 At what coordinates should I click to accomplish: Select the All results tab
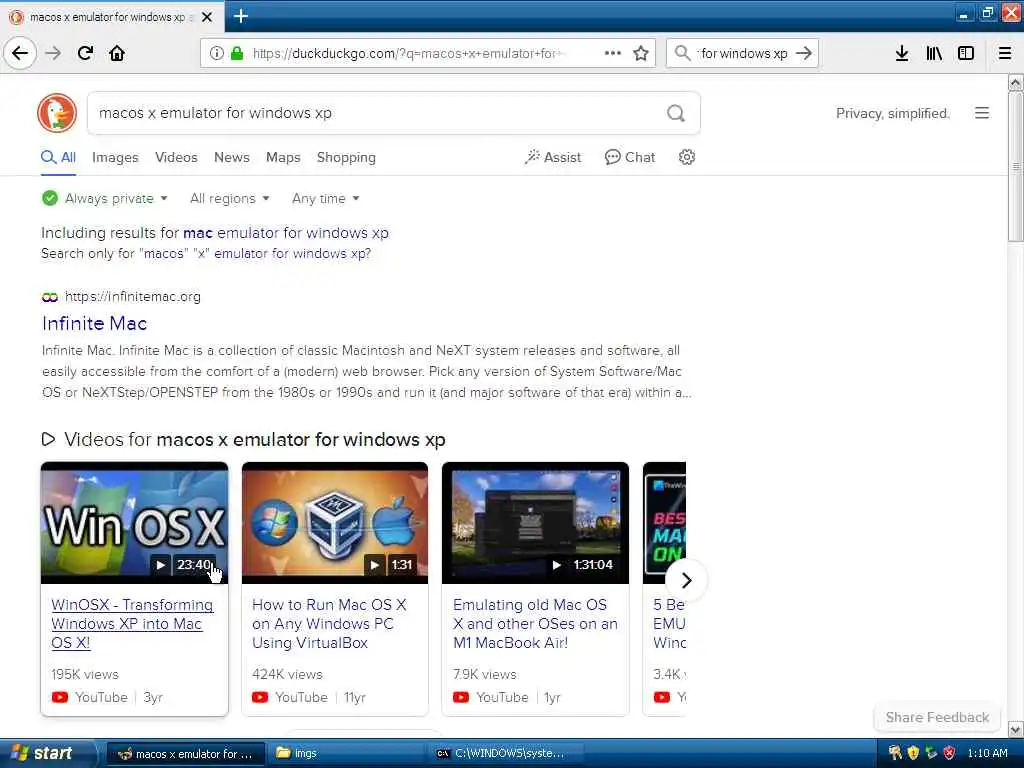tap(58, 157)
